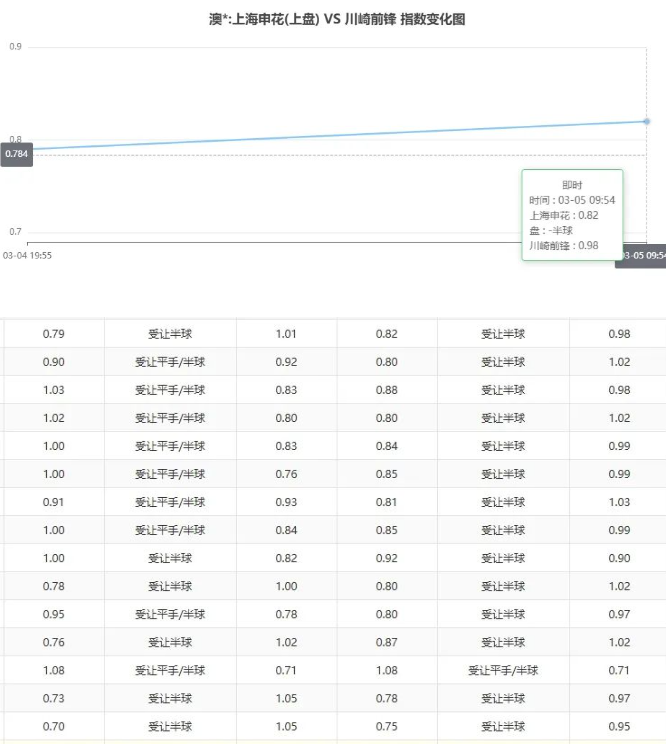The height and width of the screenshot is (747, 666).
Task: Click the 0.91 odds cell
Action: point(54,502)
